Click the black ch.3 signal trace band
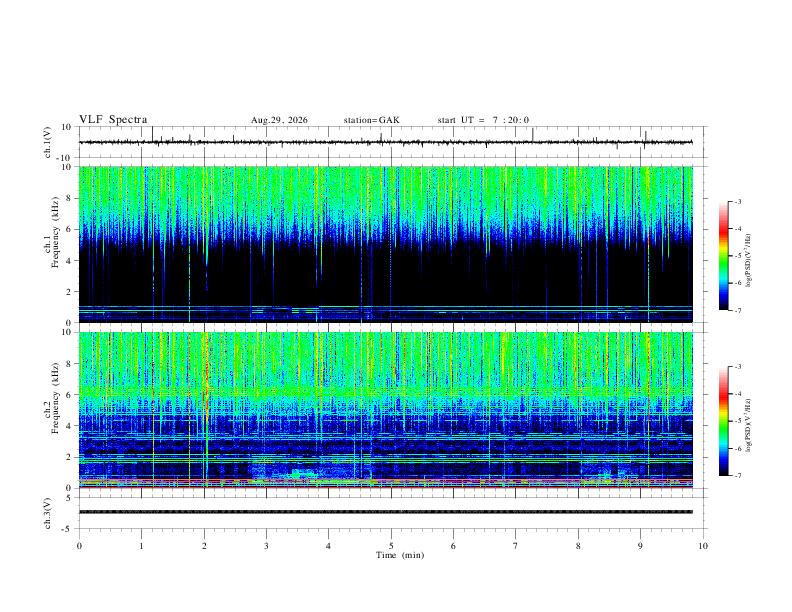Image resolution: width=792 pixels, height=612 pixels. point(386,512)
